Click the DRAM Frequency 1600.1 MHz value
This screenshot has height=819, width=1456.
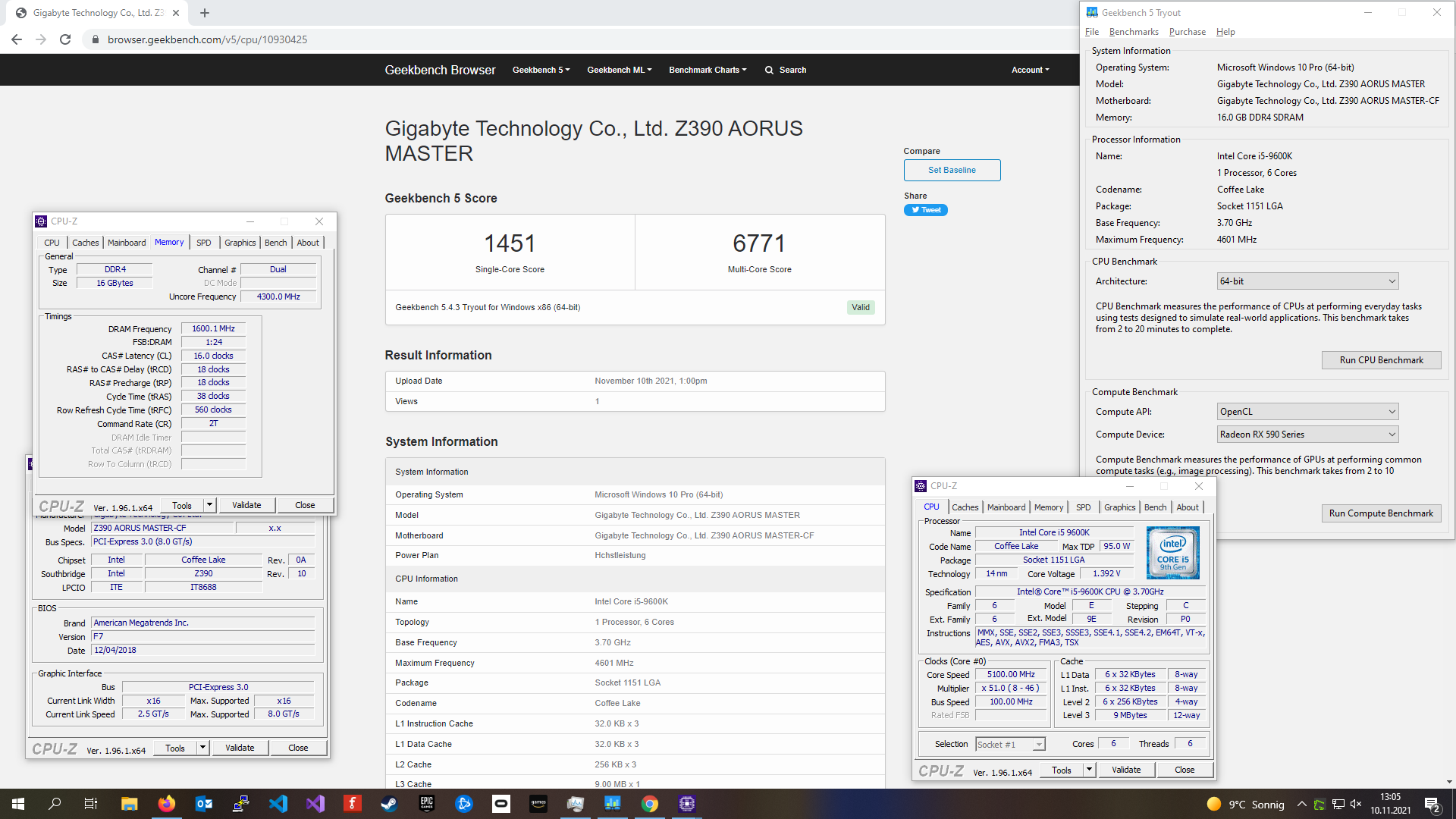[213, 329]
